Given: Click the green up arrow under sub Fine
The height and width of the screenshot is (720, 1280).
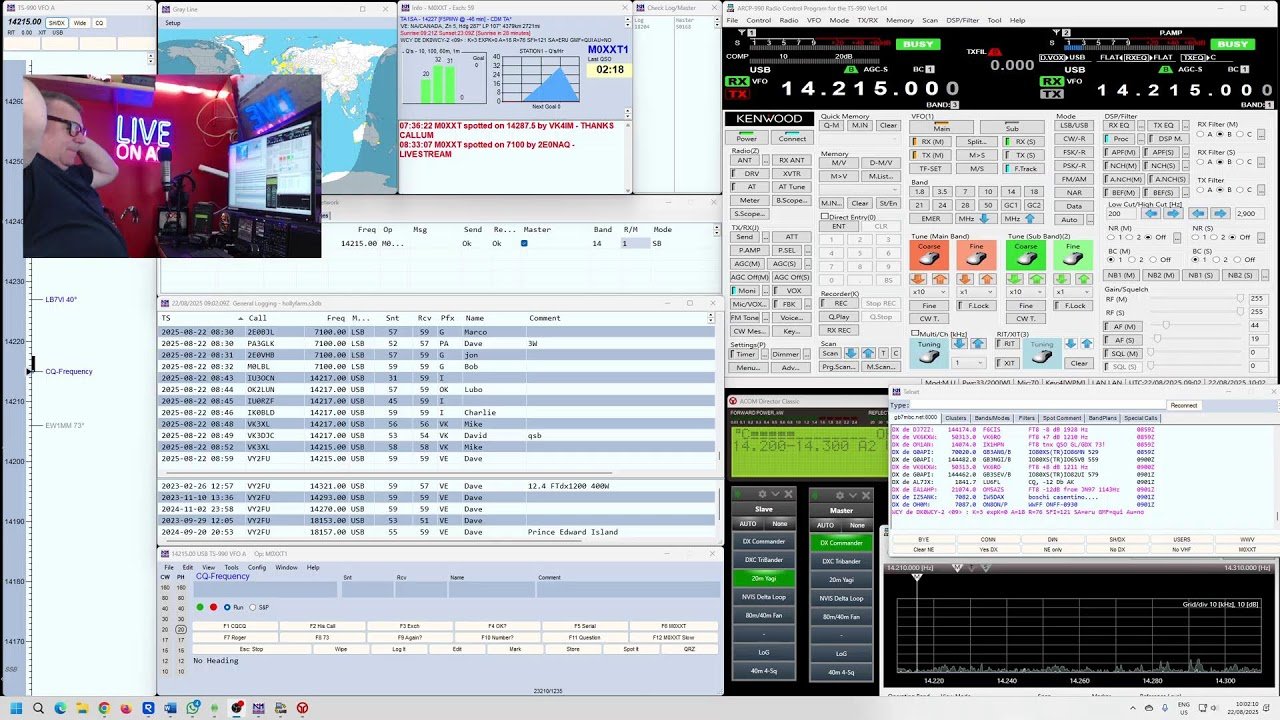Looking at the screenshot, I should 1082,279.
